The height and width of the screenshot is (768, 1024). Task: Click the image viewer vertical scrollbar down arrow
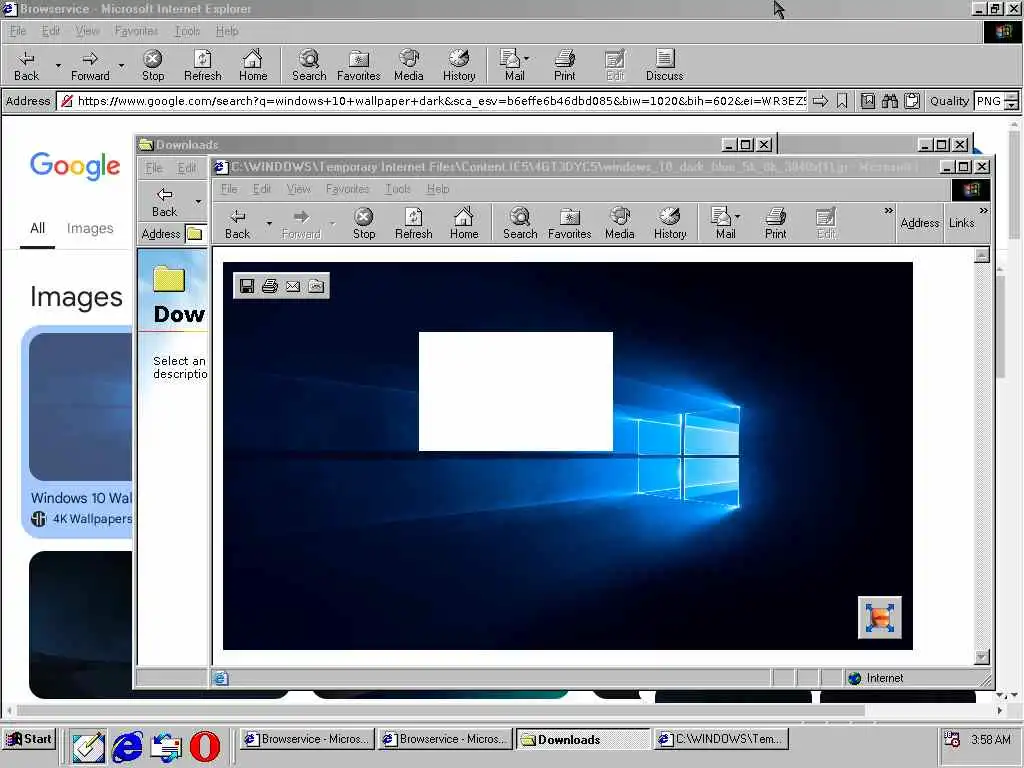click(982, 657)
